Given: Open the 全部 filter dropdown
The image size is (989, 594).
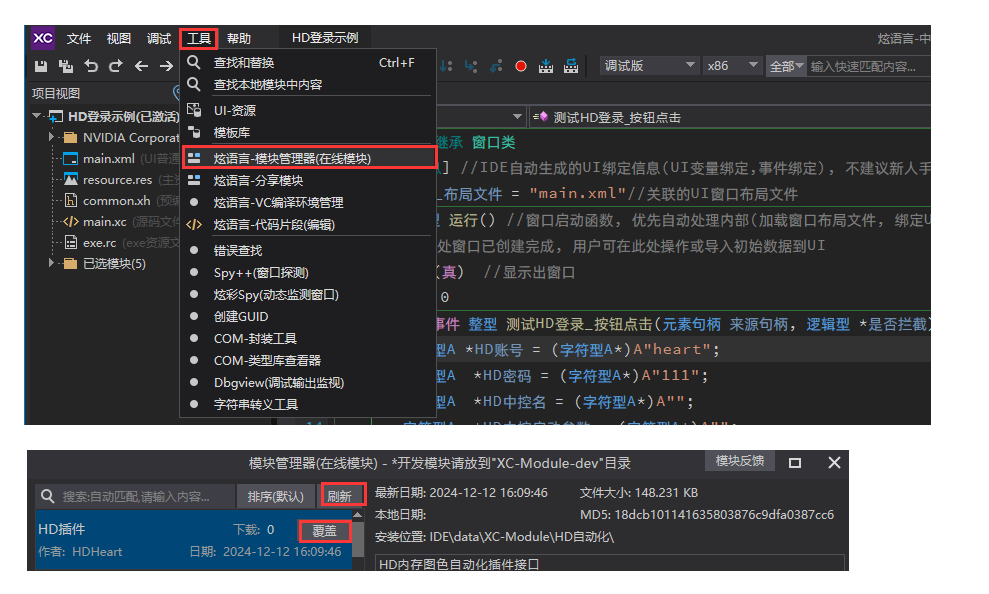Looking at the screenshot, I should pos(786,66).
